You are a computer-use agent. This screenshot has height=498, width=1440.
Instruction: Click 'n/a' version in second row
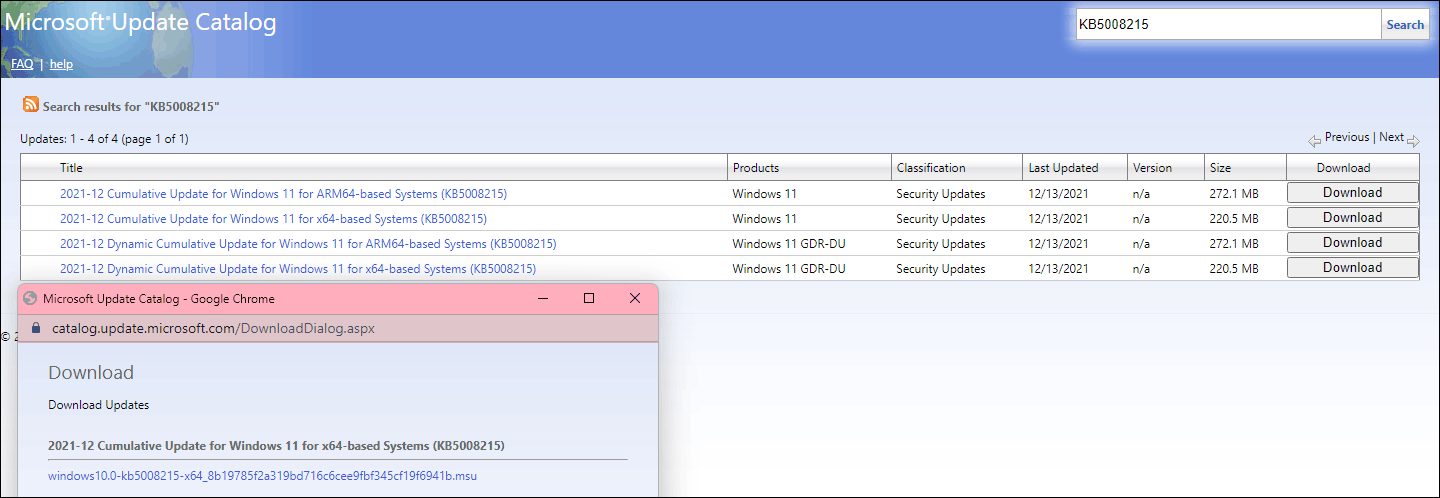pyautogui.click(x=1142, y=219)
